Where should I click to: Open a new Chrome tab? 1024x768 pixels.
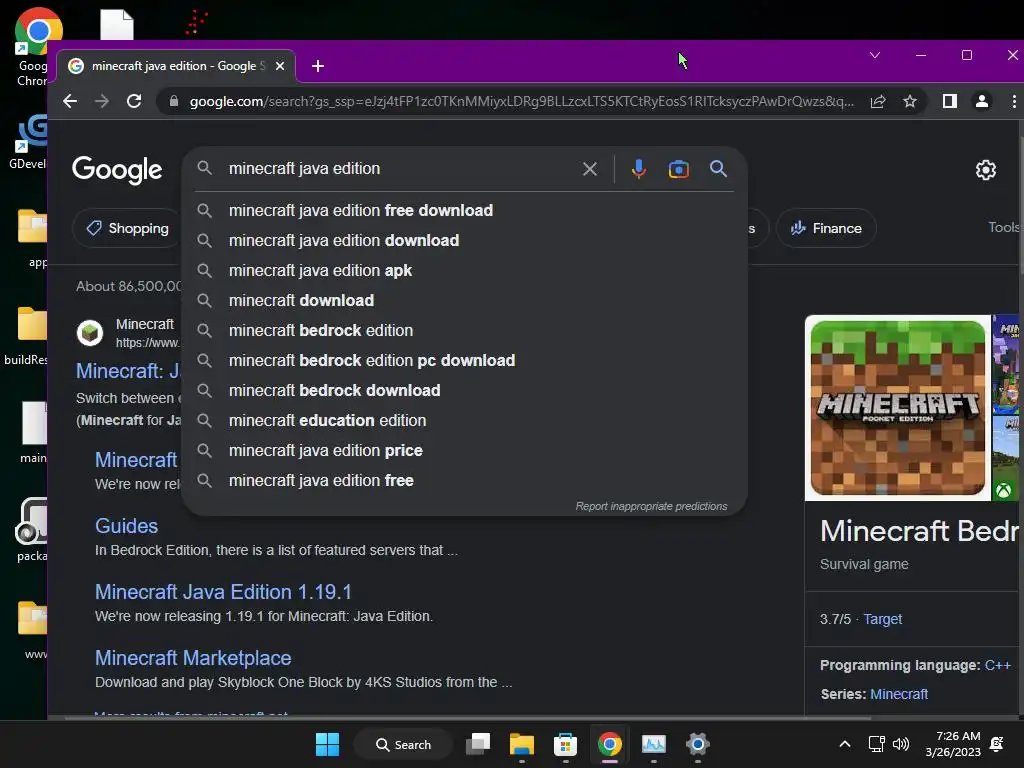click(x=318, y=66)
